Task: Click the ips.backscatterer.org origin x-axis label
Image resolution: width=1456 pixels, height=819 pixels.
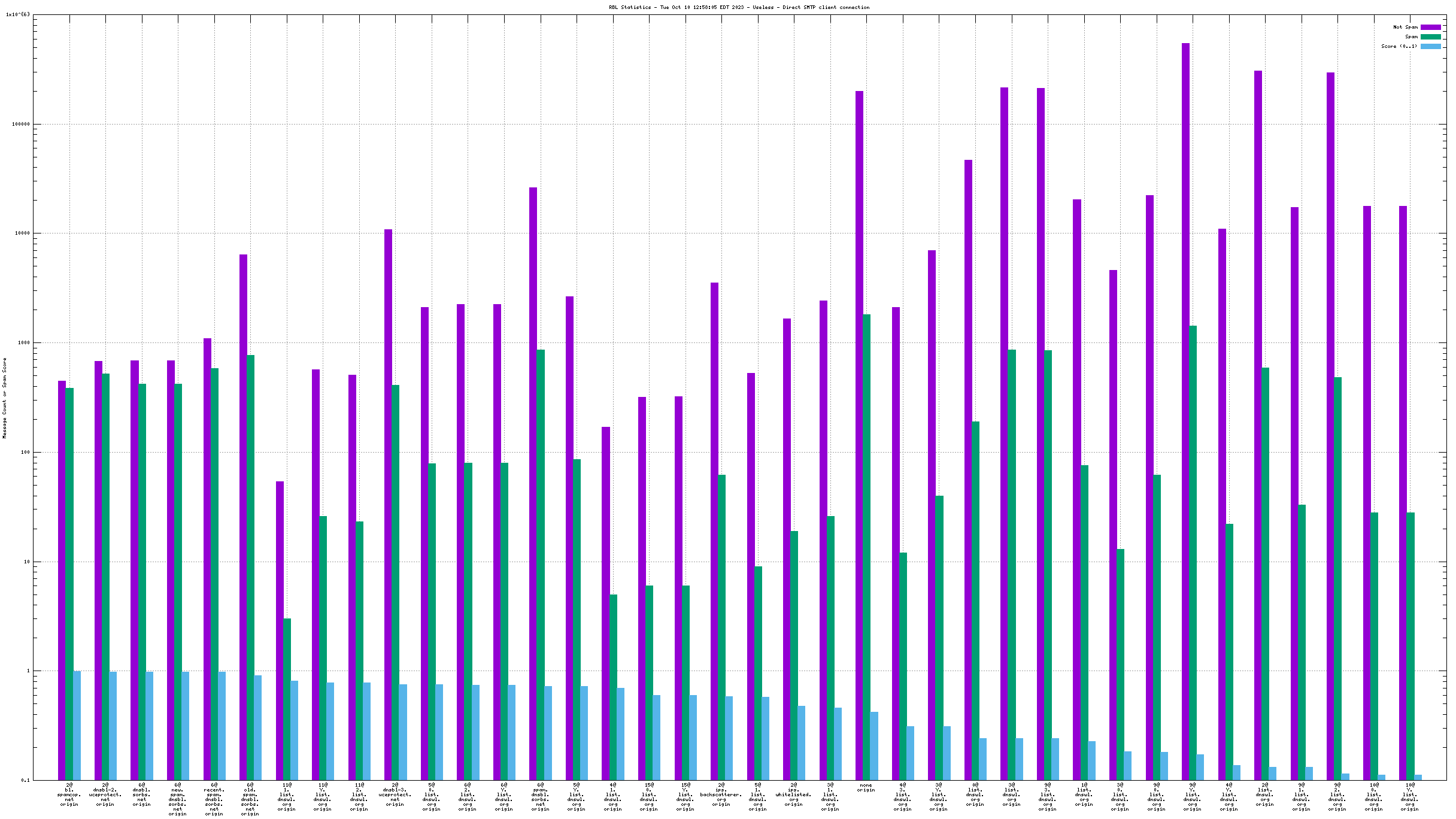Action: (721, 794)
